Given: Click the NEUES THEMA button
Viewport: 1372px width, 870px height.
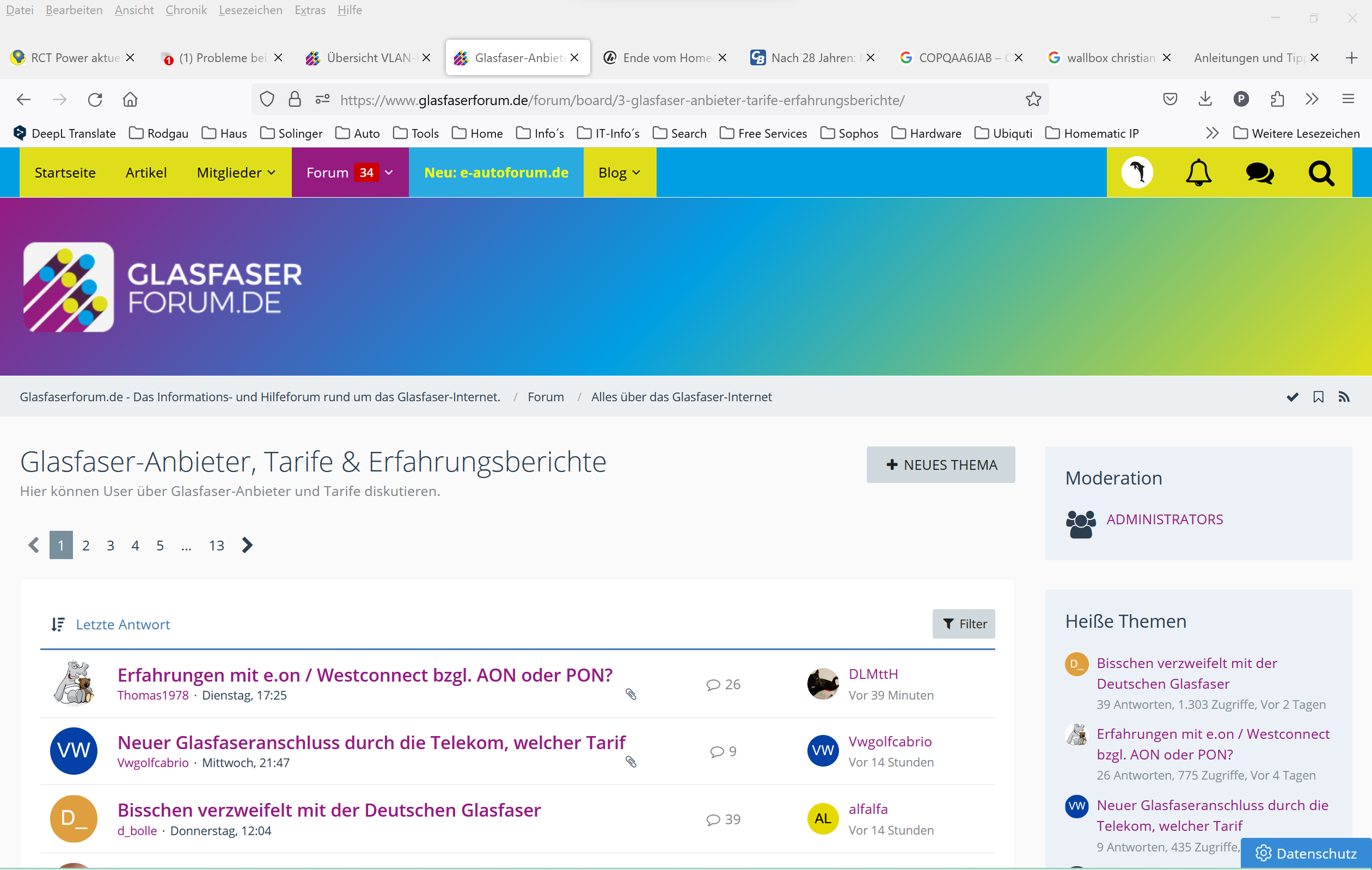Looking at the screenshot, I should click(x=941, y=465).
